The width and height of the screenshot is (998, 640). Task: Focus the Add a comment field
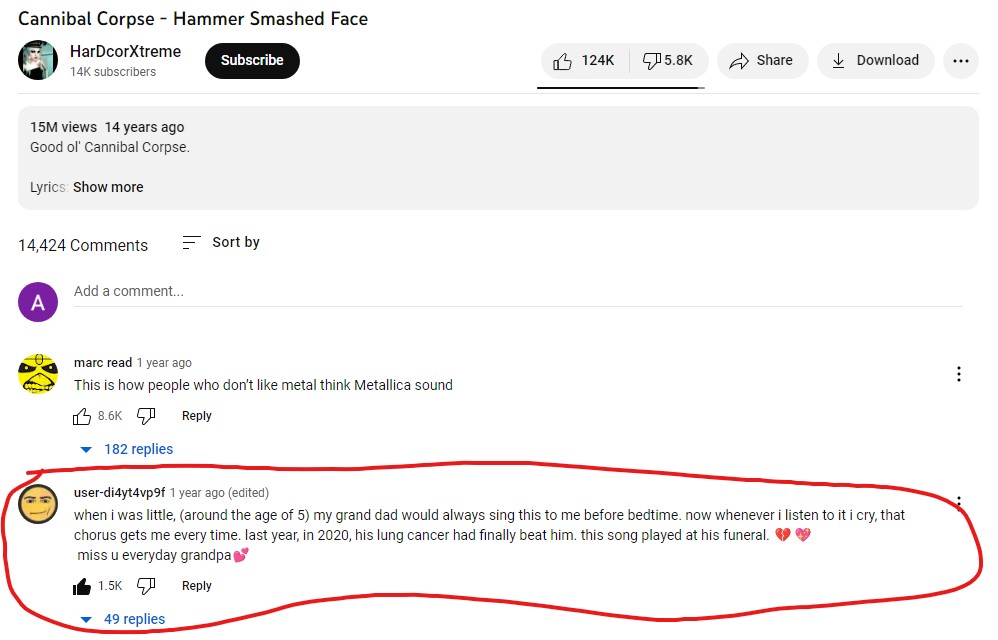[x=518, y=292]
